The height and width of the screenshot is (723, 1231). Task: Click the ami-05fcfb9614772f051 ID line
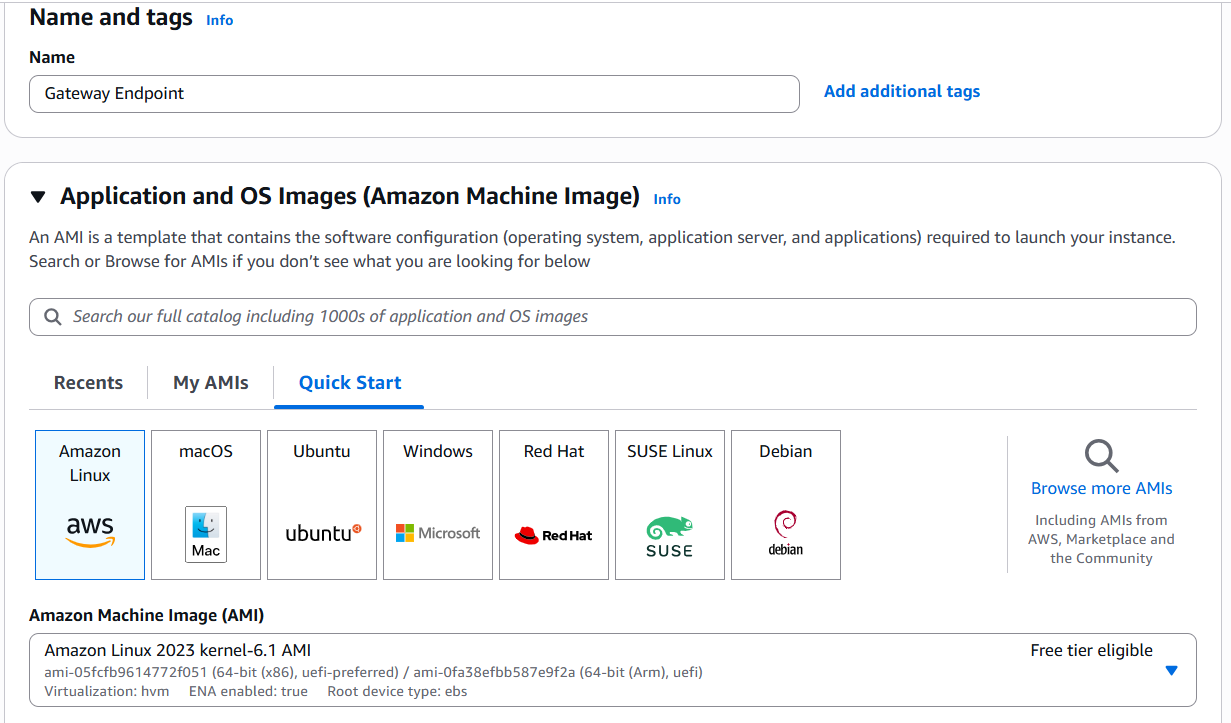[374, 673]
